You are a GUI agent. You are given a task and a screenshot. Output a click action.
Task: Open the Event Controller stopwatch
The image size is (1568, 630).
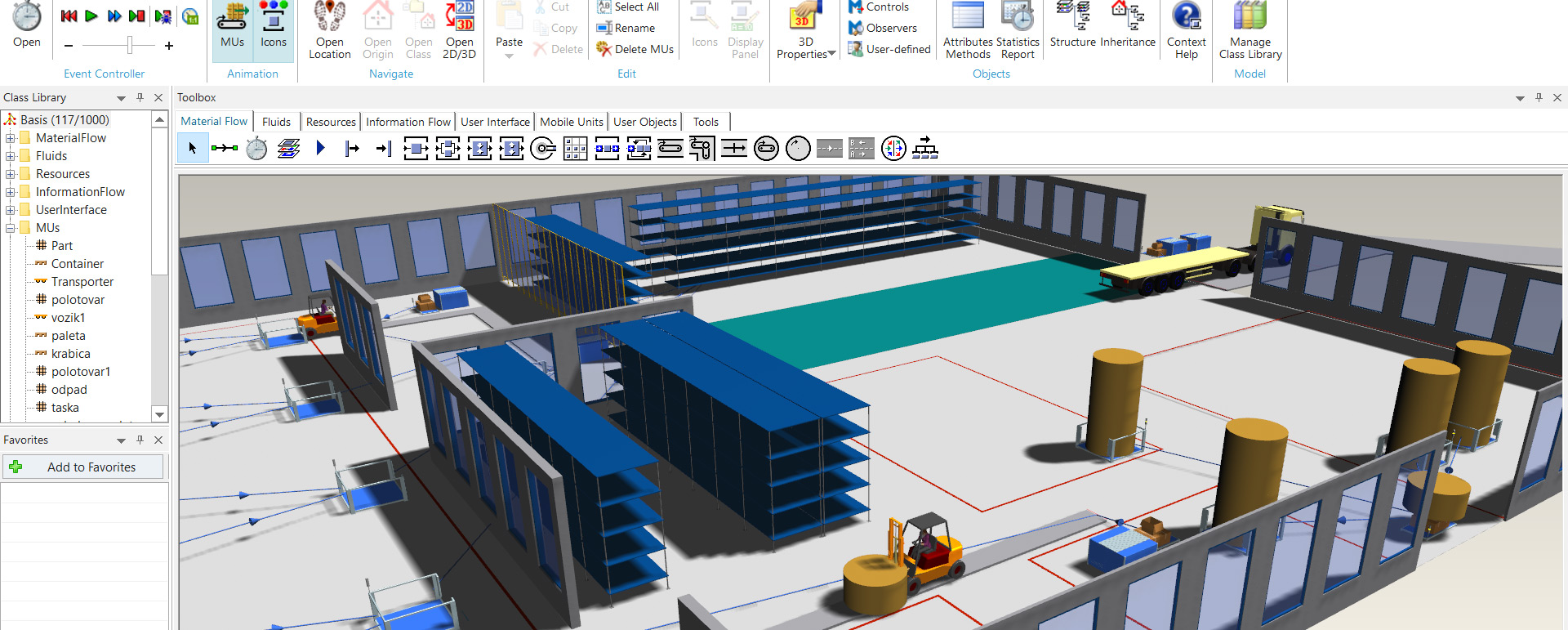pyautogui.click(x=27, y=25)
